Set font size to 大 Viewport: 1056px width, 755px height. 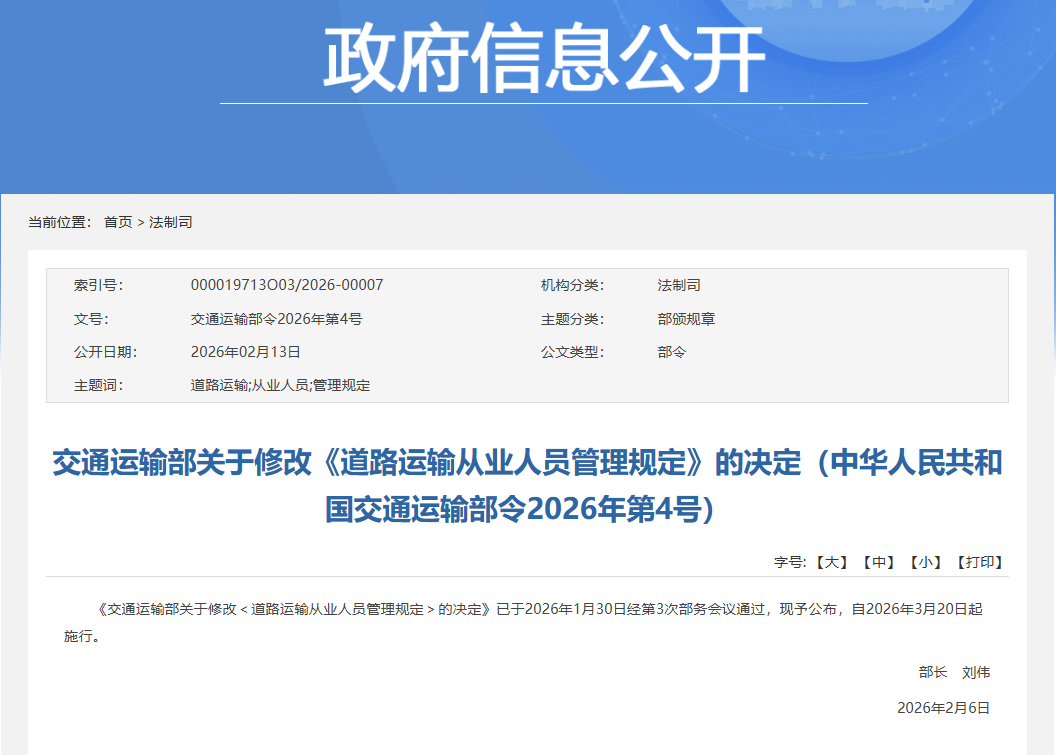pos(832,562)
